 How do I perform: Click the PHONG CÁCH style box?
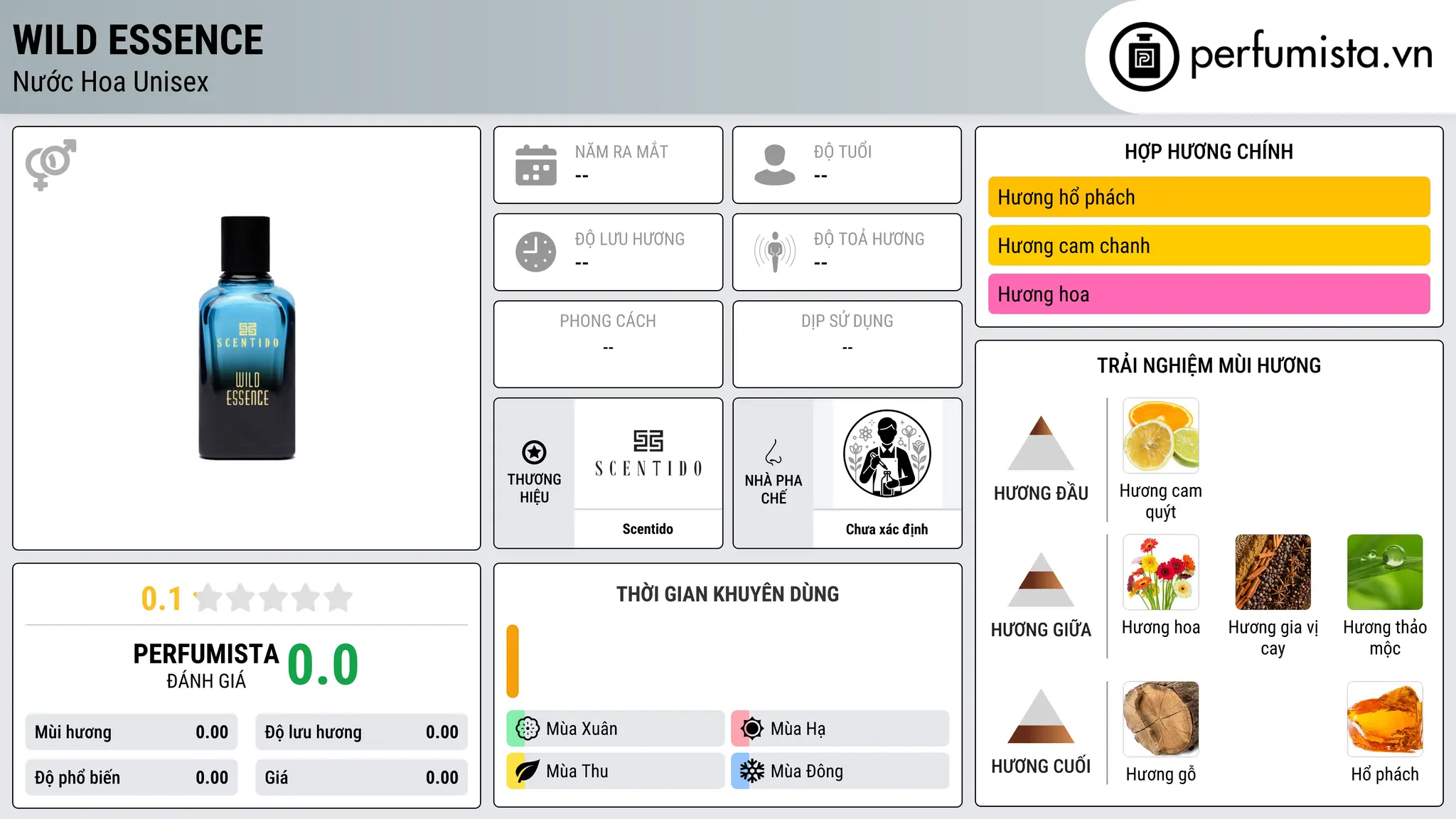(x=608, y=344)
